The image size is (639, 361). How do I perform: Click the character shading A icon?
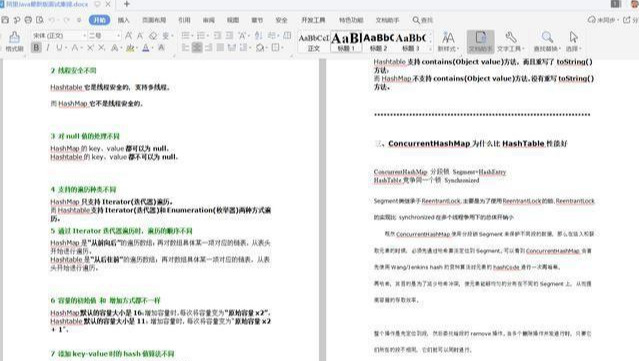(161, 48)
